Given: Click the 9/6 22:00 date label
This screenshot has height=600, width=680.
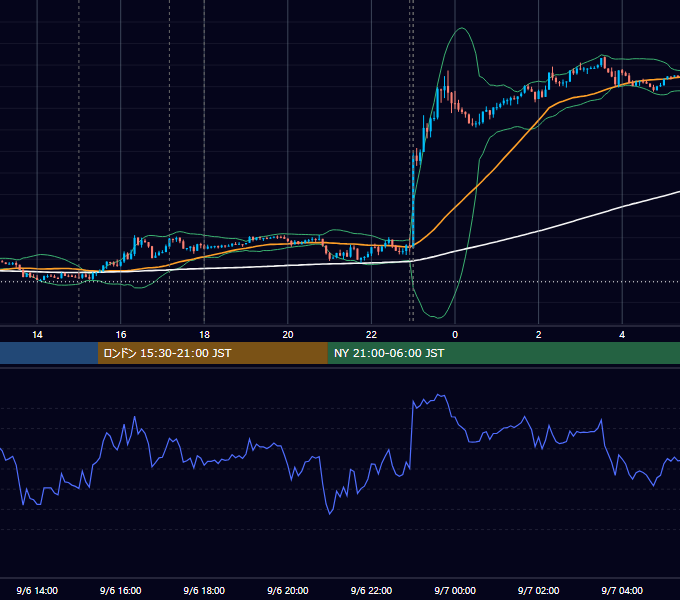Looking at the screenshot, I should 371,590.
